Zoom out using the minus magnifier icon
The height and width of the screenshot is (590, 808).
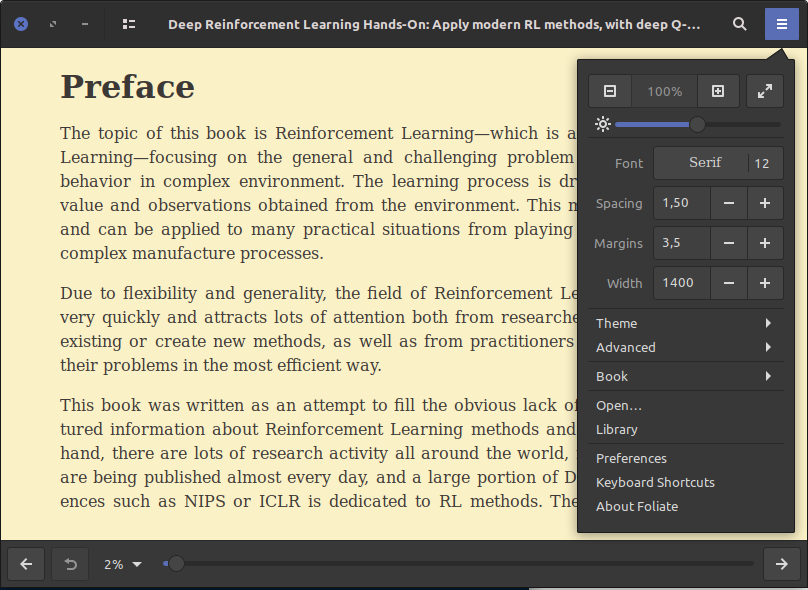[x=609, y=90]
